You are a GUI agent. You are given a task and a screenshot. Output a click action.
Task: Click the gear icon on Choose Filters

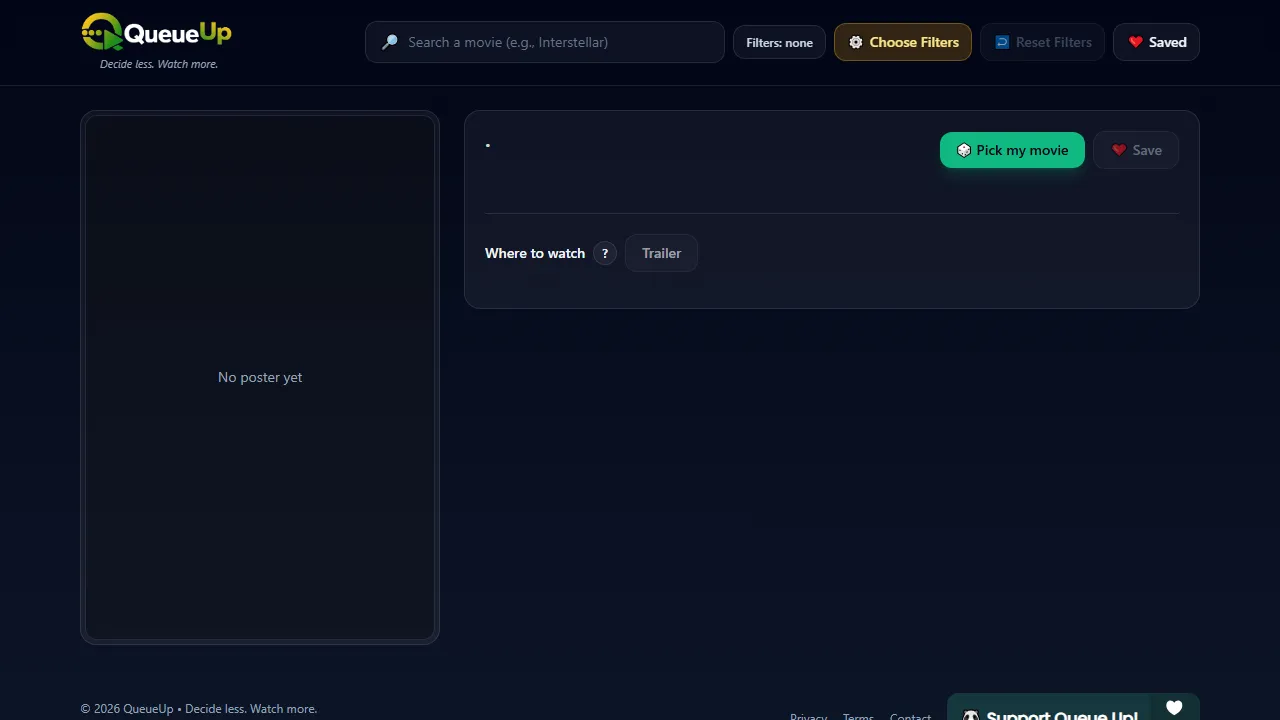click(x=856, y=42)
